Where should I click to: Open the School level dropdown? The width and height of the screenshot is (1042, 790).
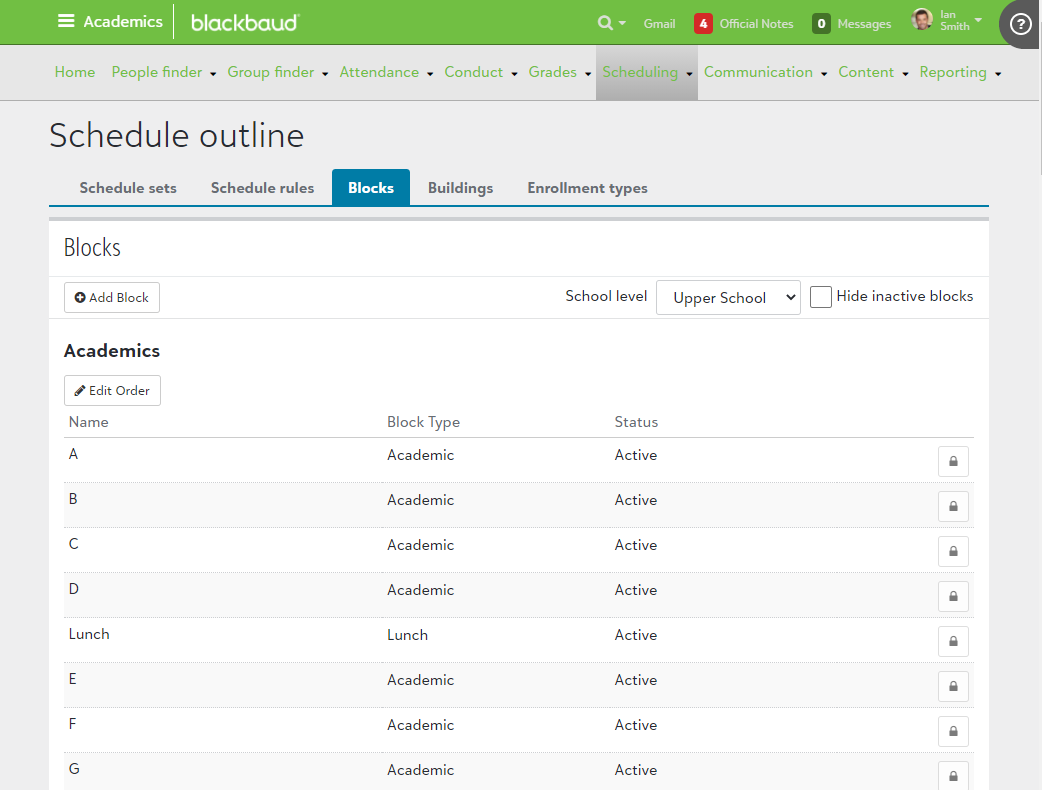tap(728, 298)
